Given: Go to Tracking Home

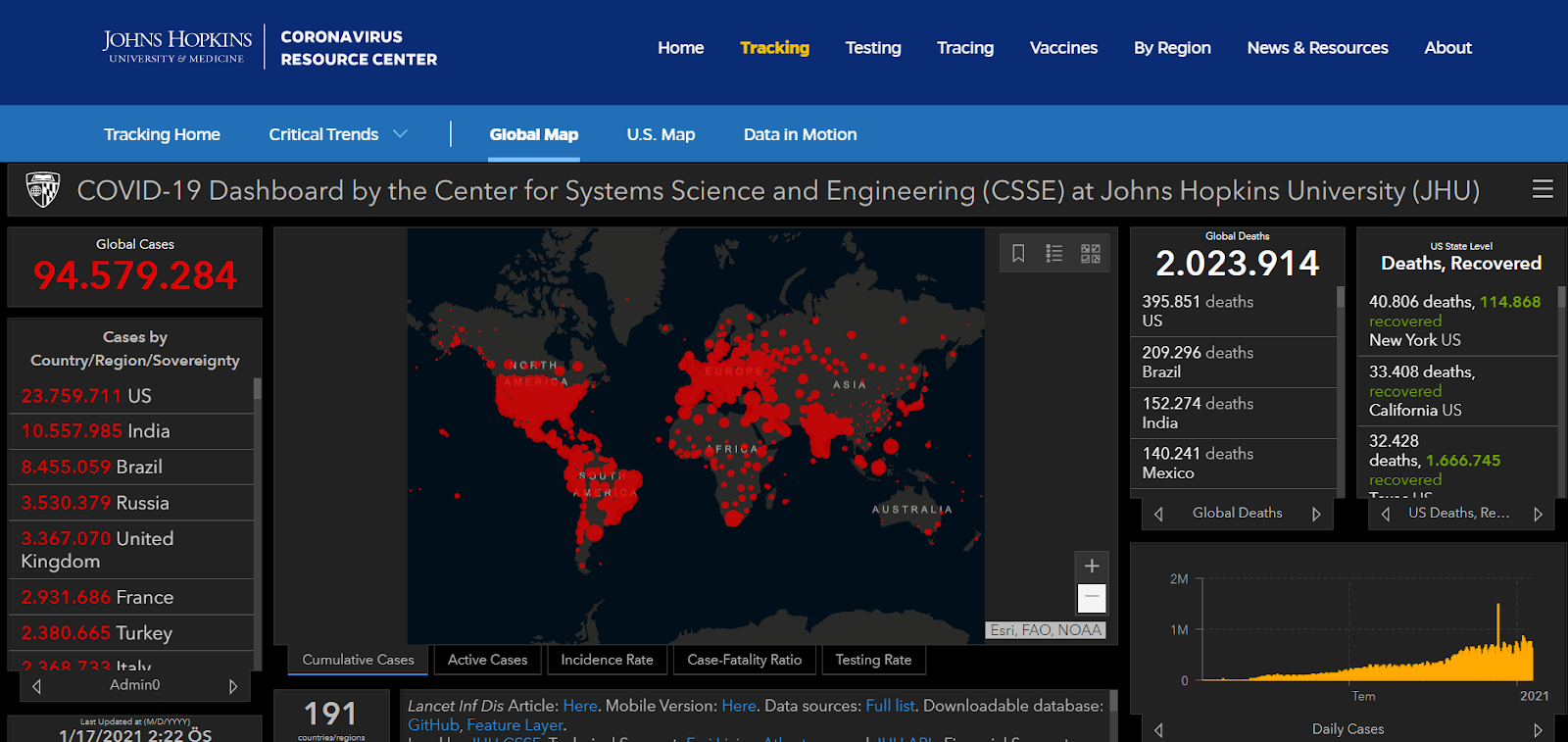Looking at the screenshot, I should tap(162, 134).
